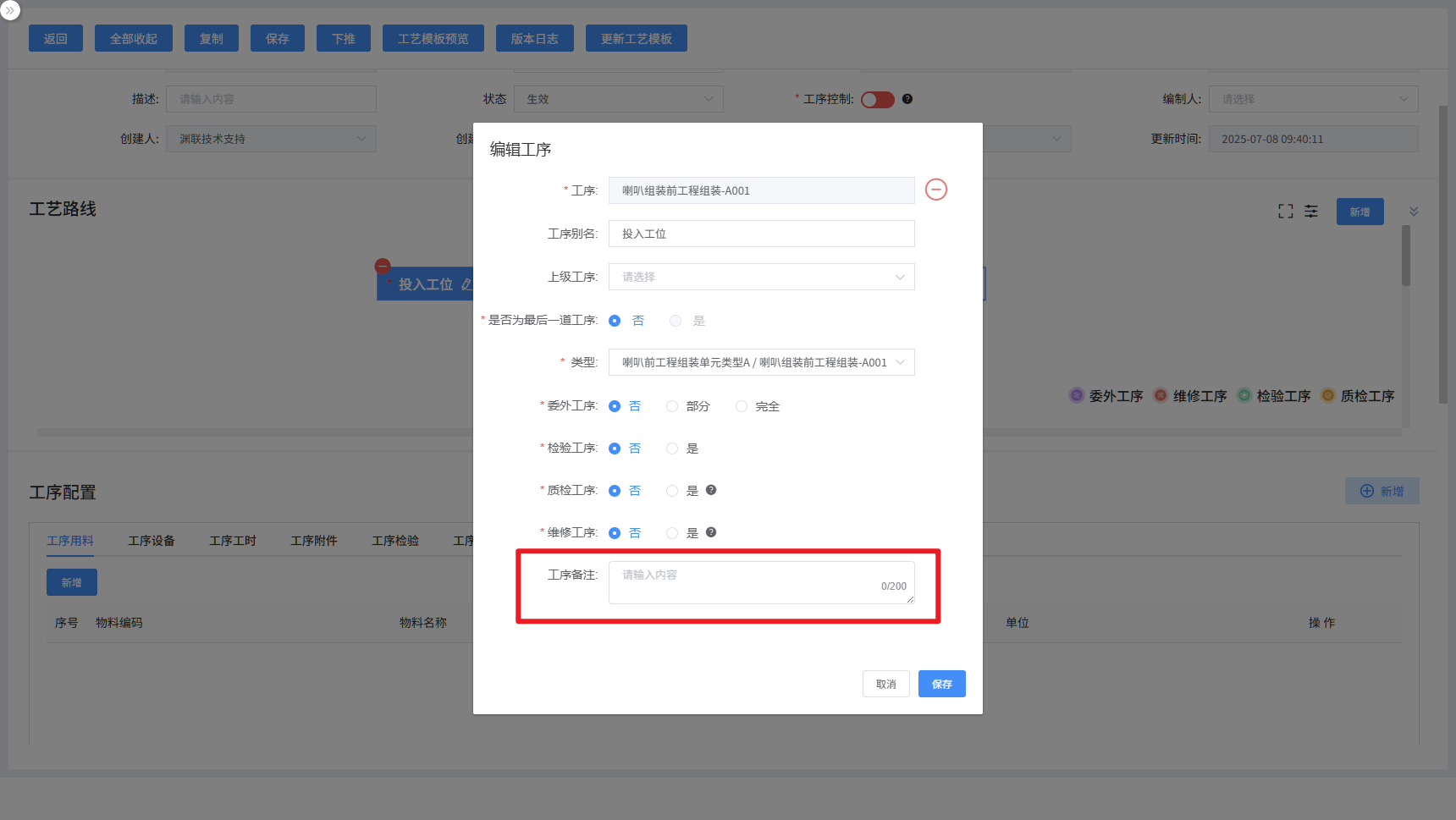Toggle the 工序控制 switch

coord(878,100)
